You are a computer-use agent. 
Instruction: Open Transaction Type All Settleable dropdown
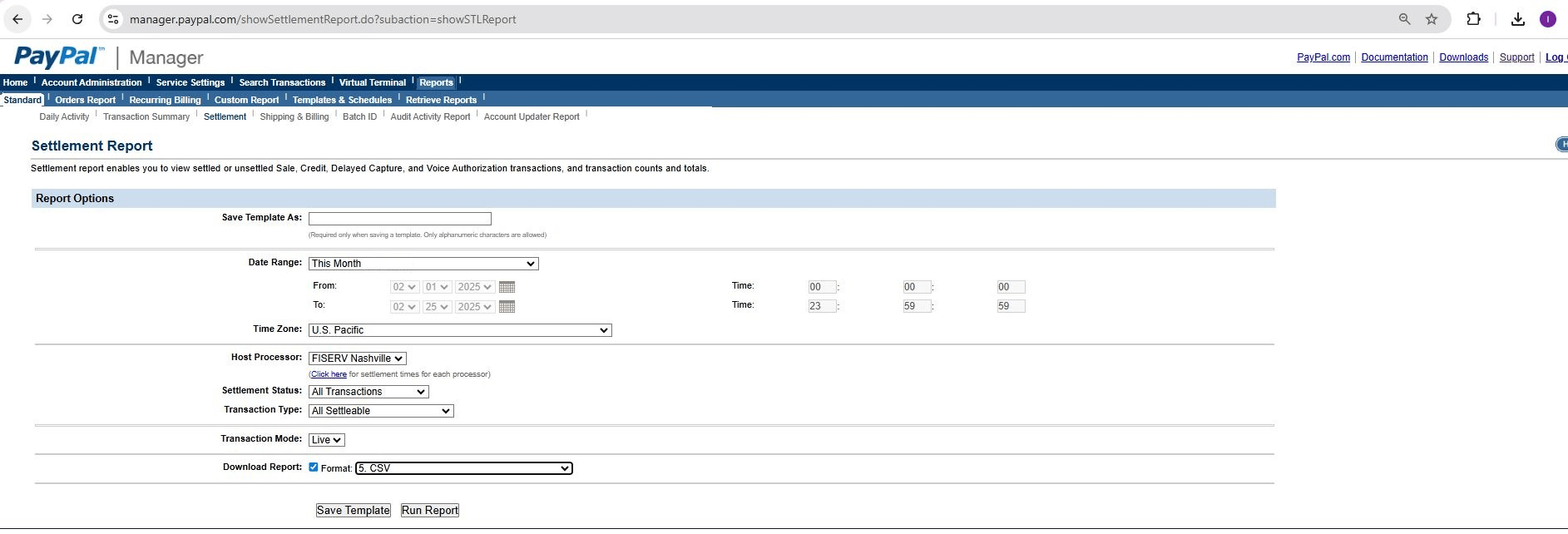[x=381, y=411]
